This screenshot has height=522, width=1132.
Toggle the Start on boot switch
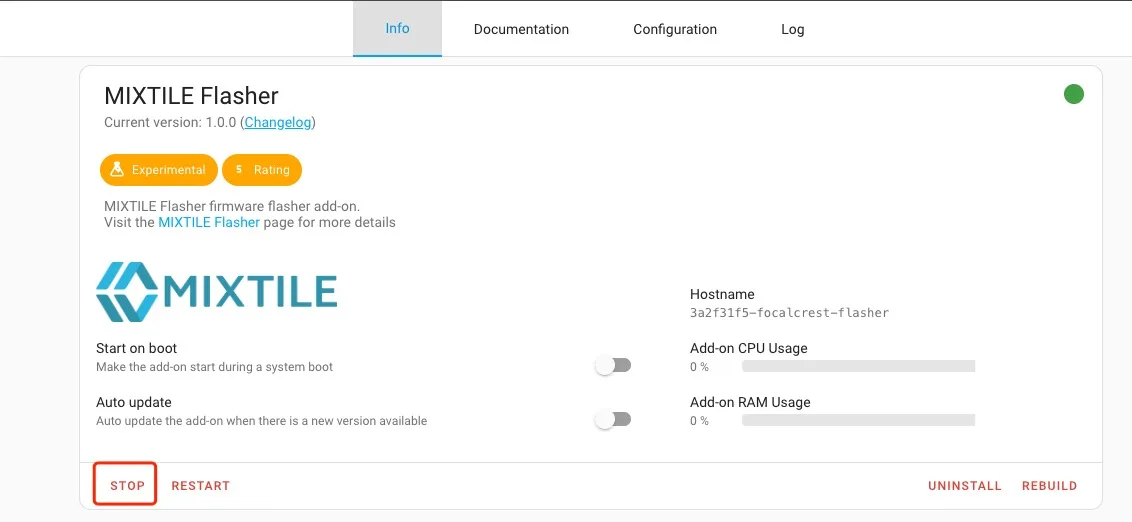[x=613, y=365]
